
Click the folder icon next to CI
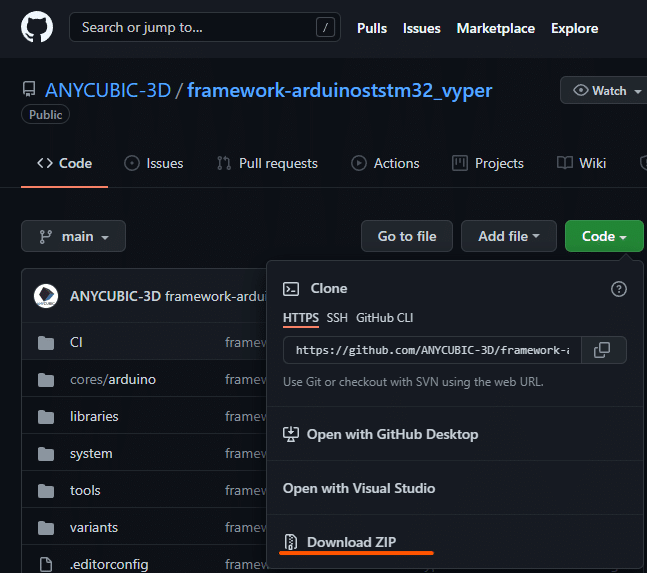pyautogui.click(x=46, y=342)
